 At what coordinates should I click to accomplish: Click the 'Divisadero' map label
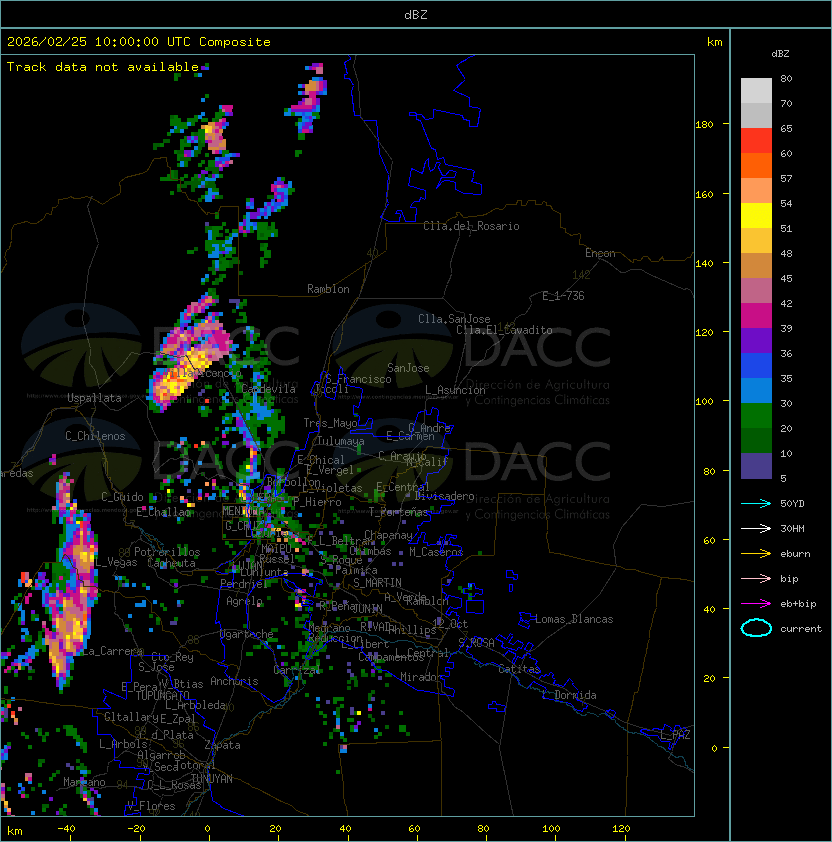point(445,496)
